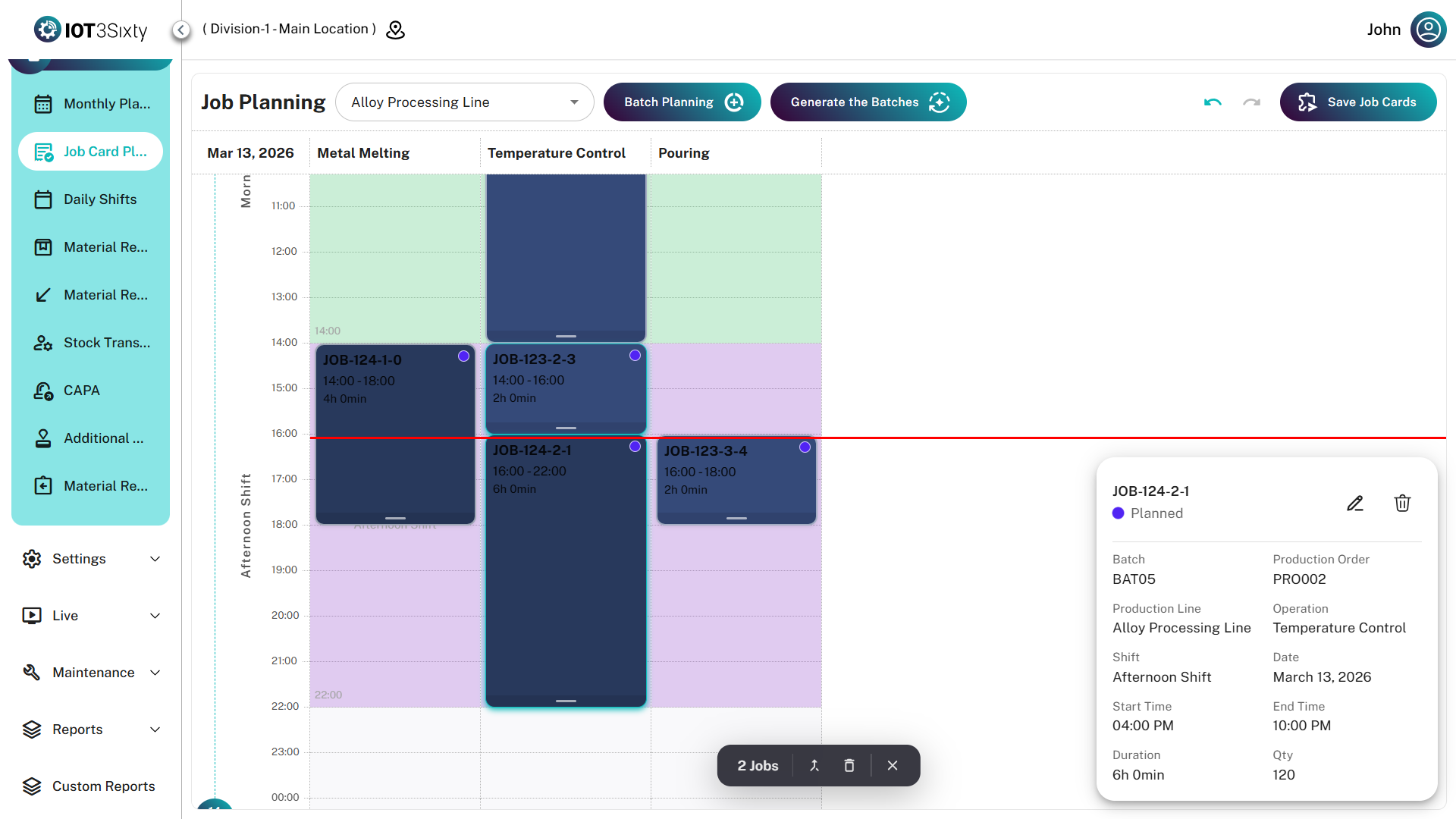Click delete icon in 2 Jobs toolbar
Image resolution: width=1456 pixels, height=819 pixels.
point(849,766)
